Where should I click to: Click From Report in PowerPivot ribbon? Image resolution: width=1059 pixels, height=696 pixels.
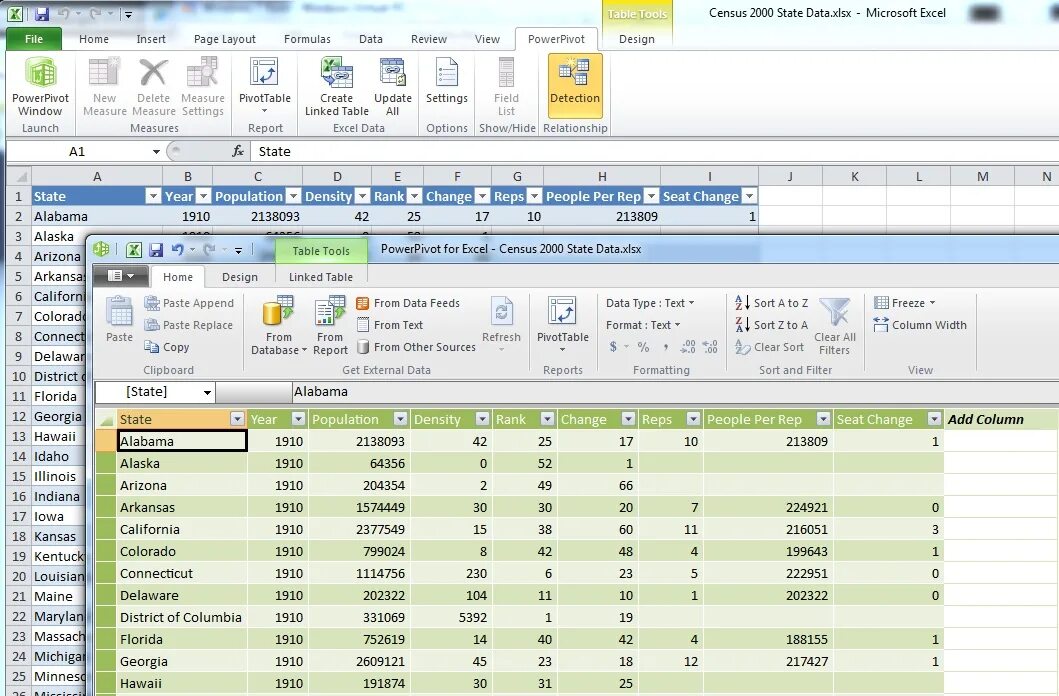coord(330,325)
